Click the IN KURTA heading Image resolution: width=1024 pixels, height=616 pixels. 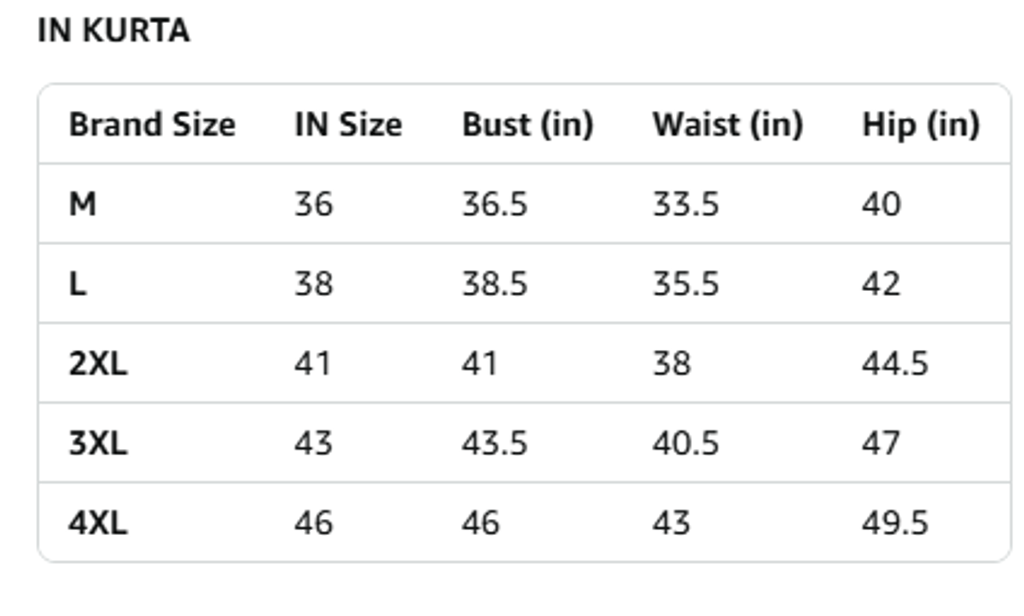click(114, 31)
